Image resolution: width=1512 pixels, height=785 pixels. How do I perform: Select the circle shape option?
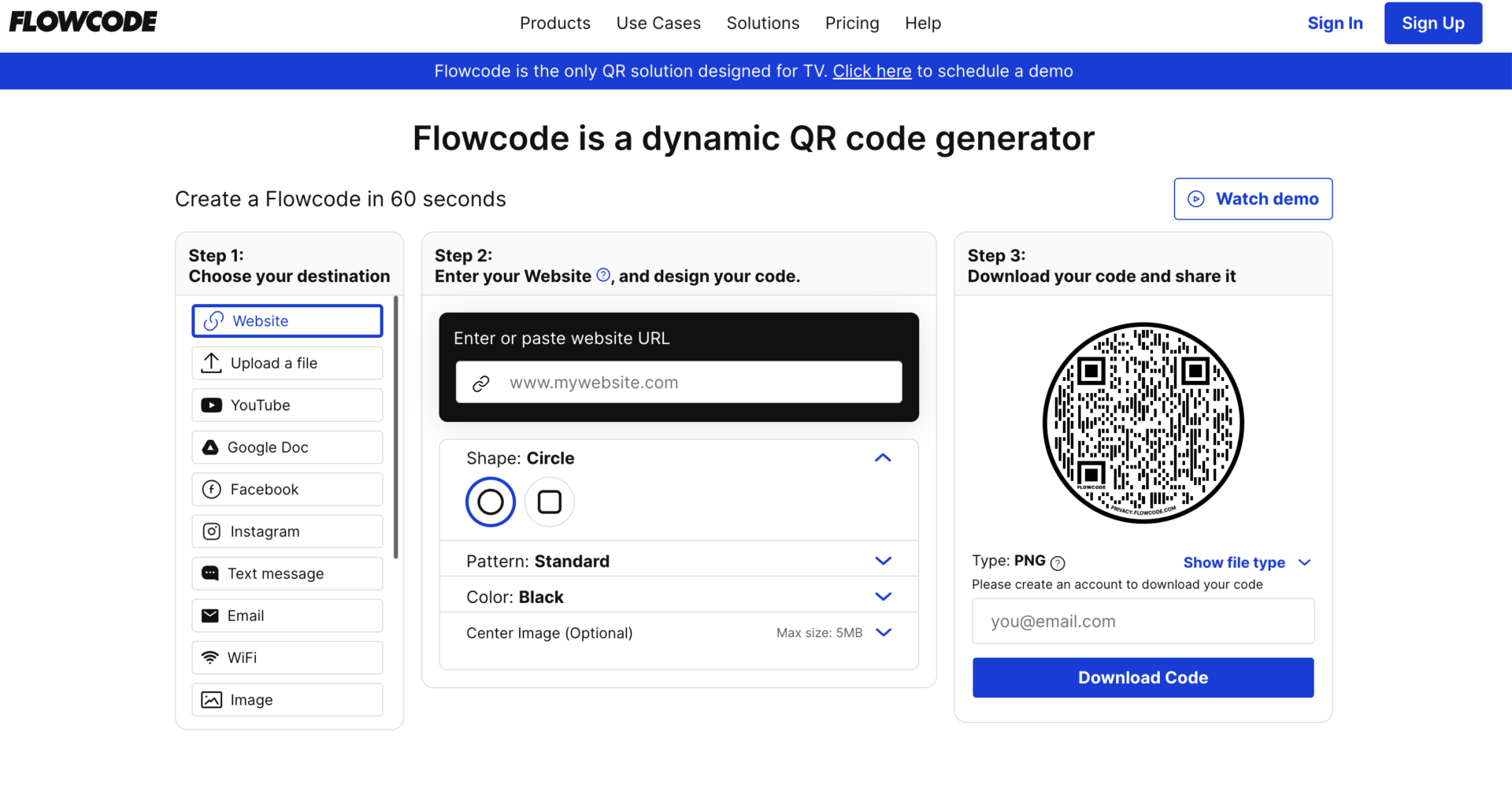tap(490, 502)
